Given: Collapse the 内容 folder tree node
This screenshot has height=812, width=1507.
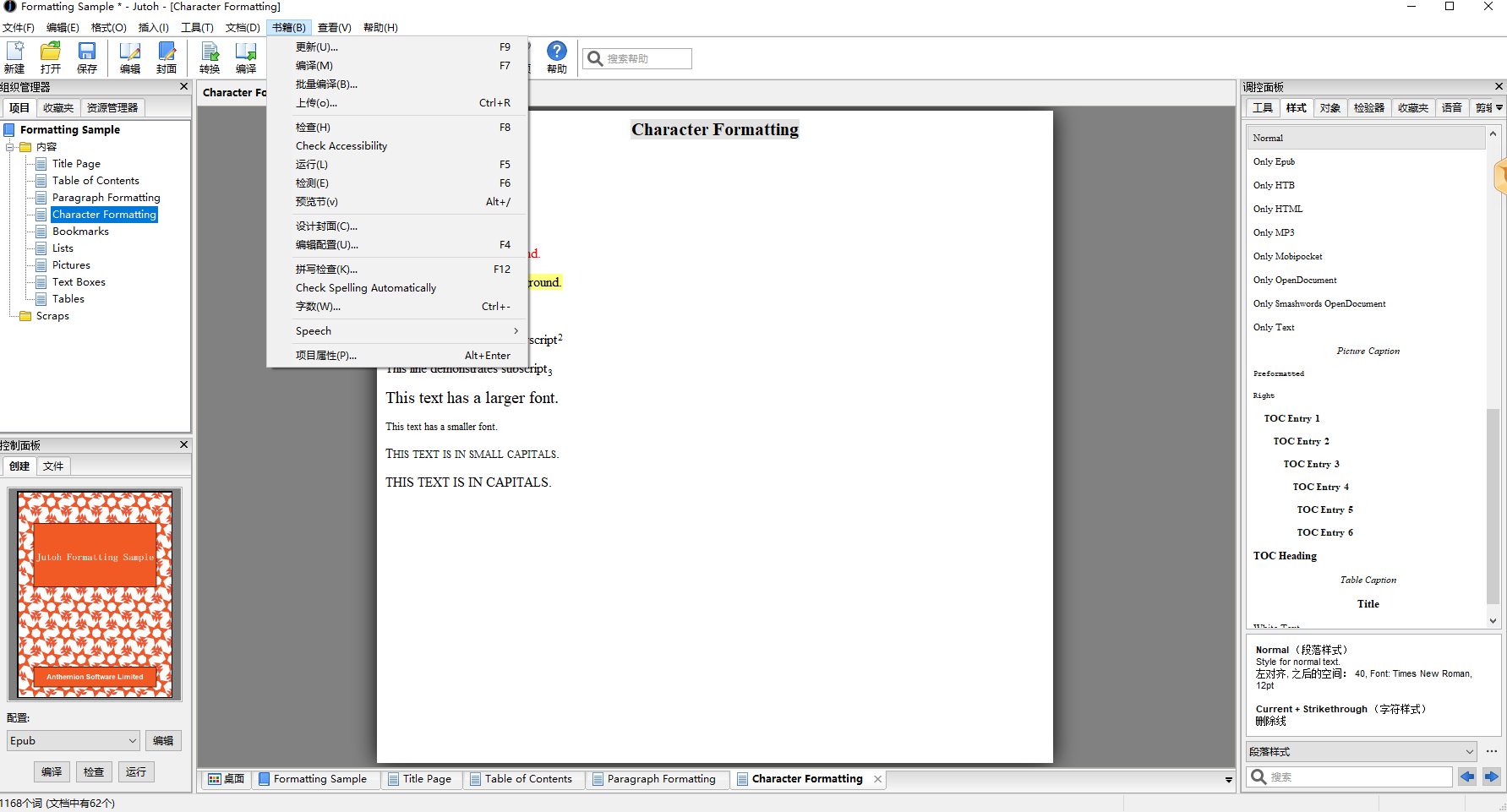Looking at the screenshot, I should pyautogui.click(x=10, y=147).
